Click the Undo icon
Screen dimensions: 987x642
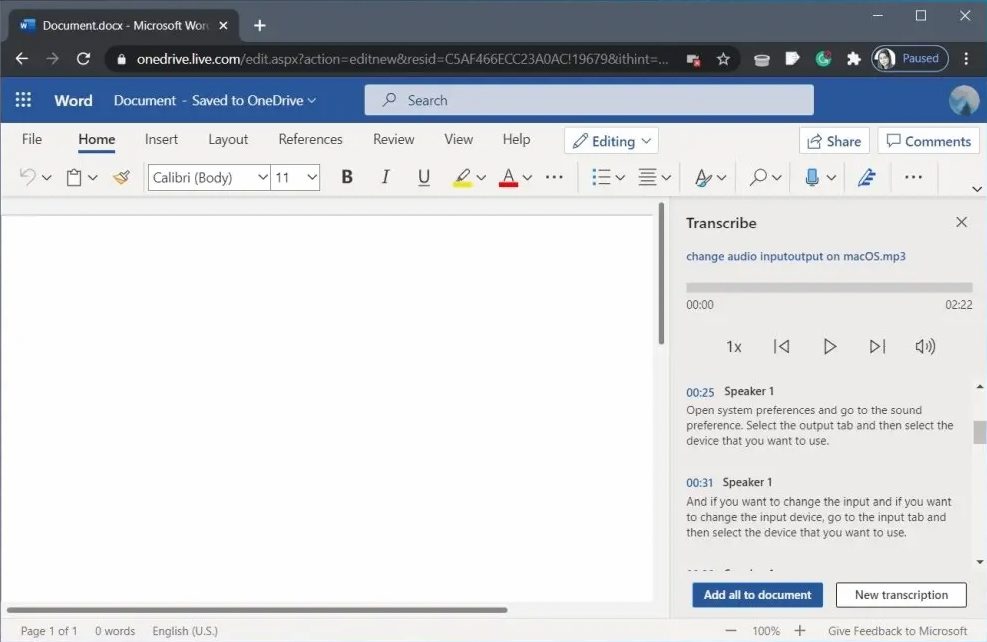point(27,177)
